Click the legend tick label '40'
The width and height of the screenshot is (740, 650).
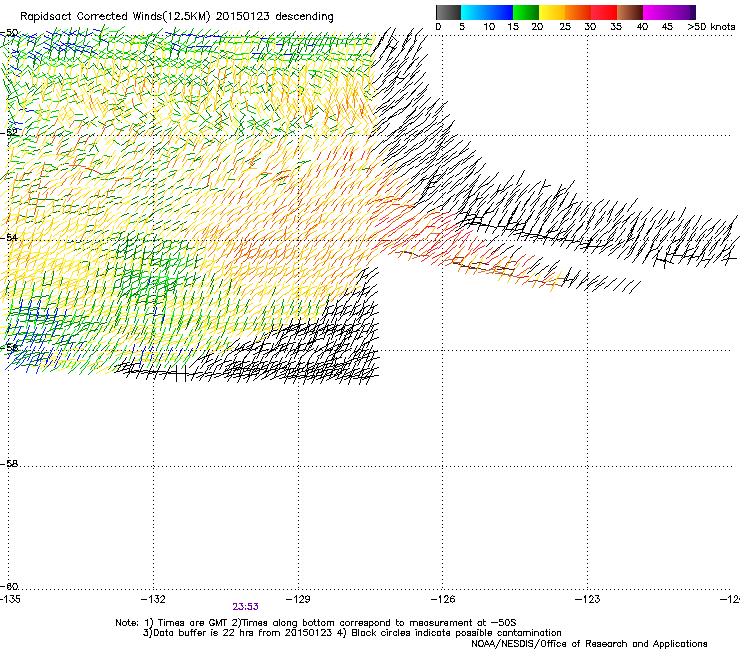[642, 26]
